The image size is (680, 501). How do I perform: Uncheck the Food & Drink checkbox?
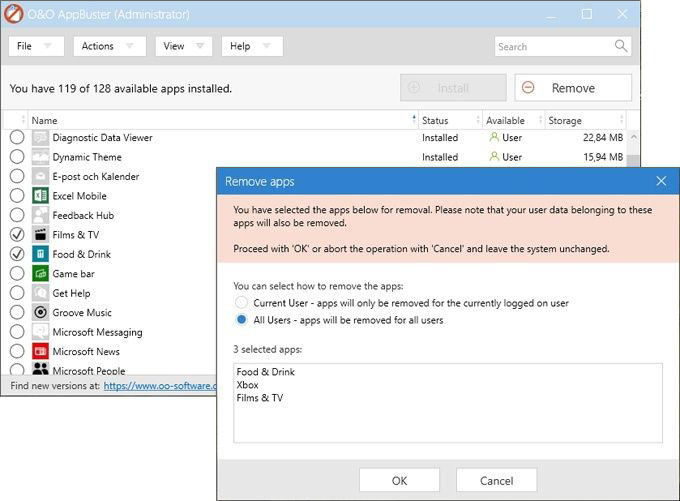(x=17, y=254)
